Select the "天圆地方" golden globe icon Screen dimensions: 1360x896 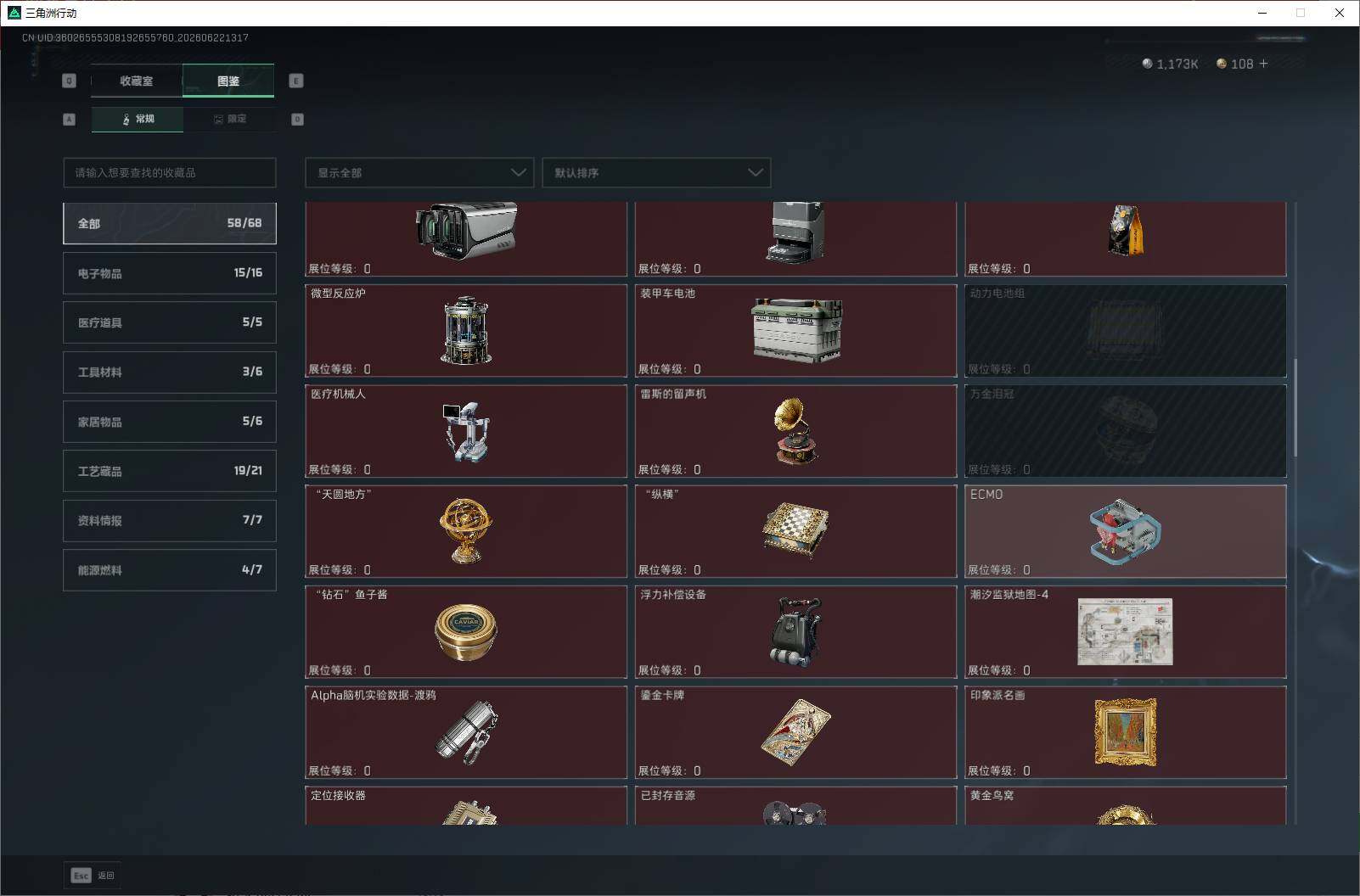(465, 531)
